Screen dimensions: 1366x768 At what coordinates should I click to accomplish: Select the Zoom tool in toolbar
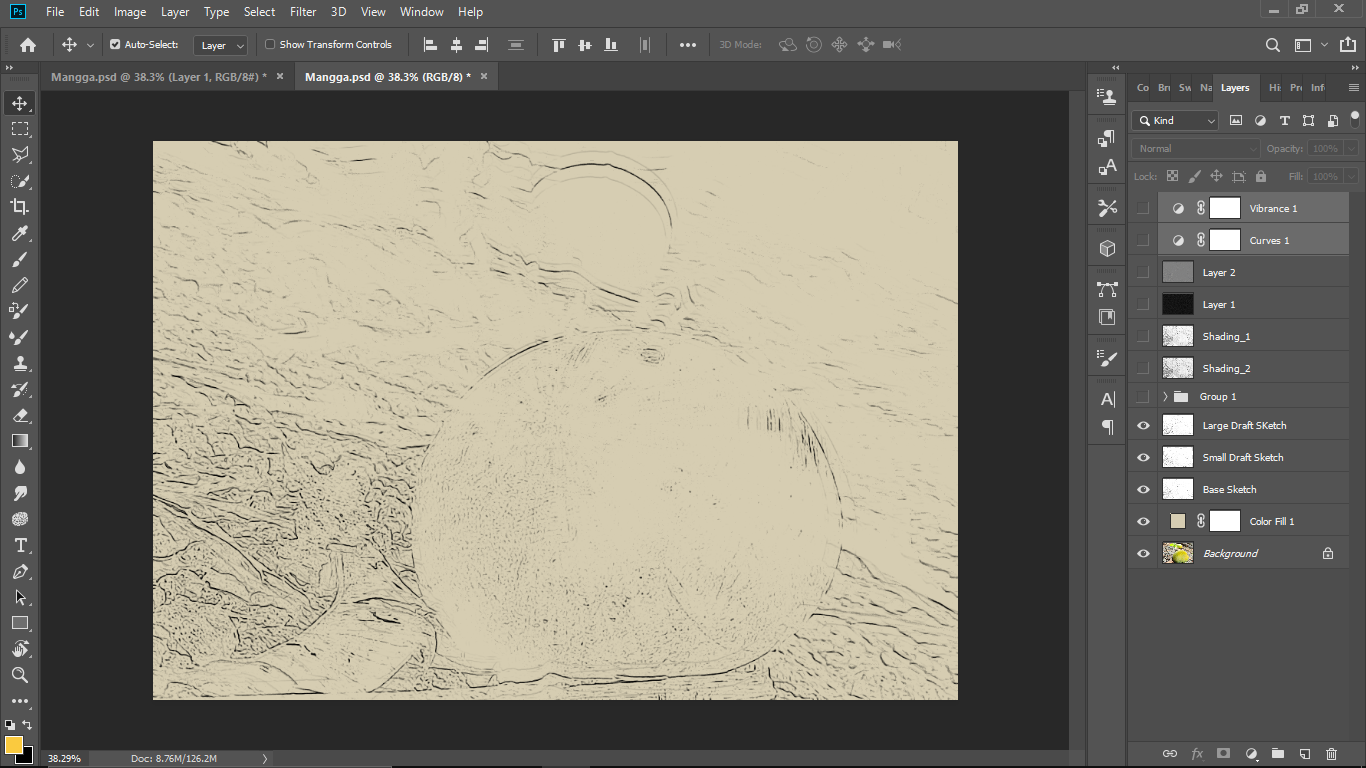pyautogui.click(x=19, y=675)
